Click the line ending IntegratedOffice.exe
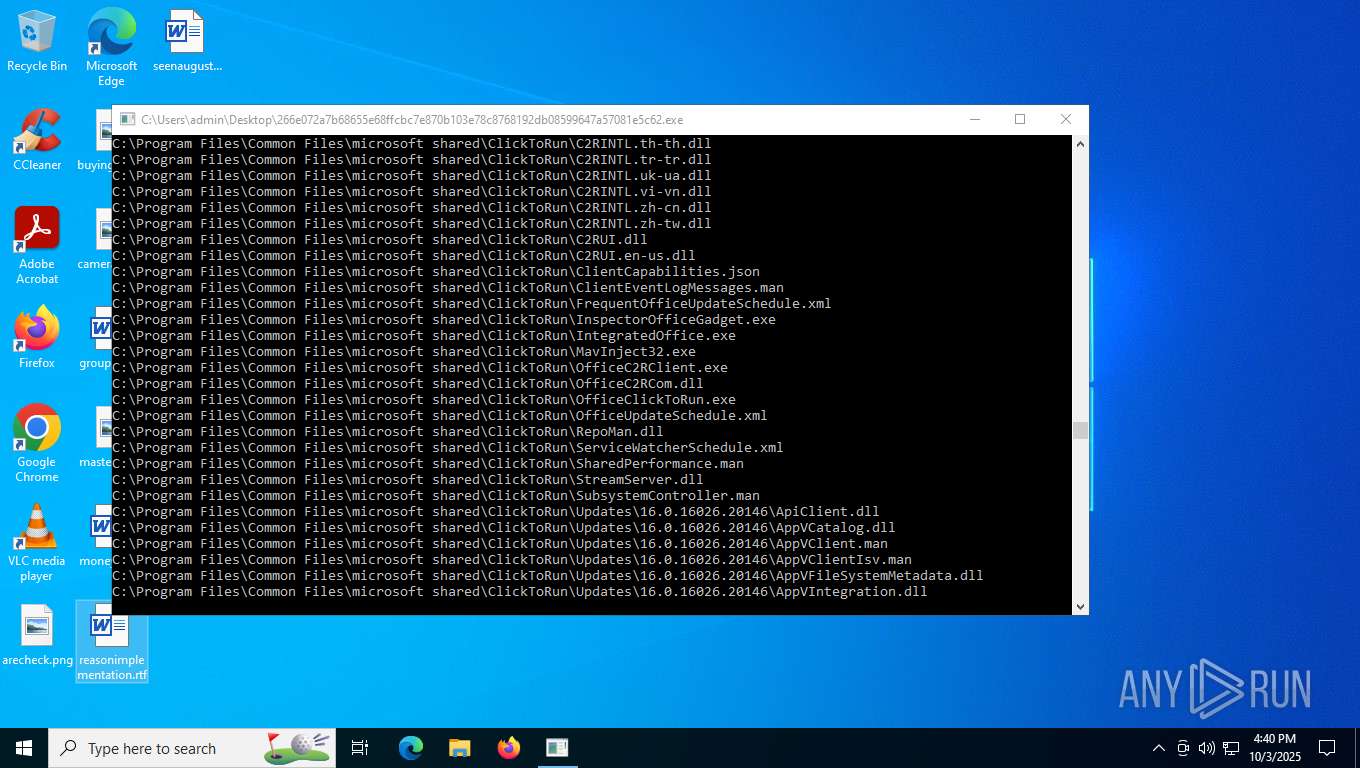1360x768 pixels. pyautogui.click(x=424, y=336)
